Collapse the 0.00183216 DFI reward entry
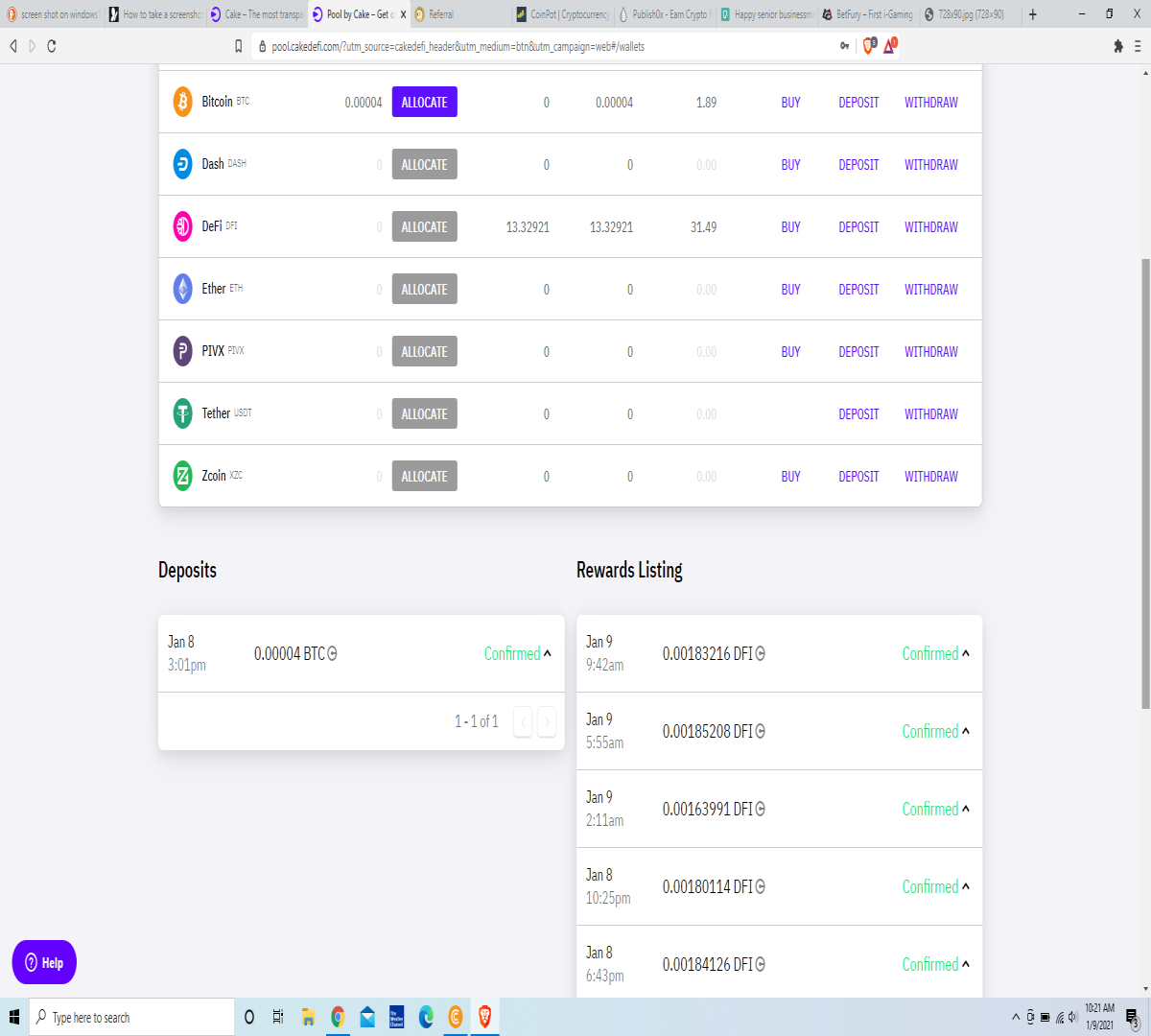Viewport: 1151px width, 1036px height. [x=966, y=653]
